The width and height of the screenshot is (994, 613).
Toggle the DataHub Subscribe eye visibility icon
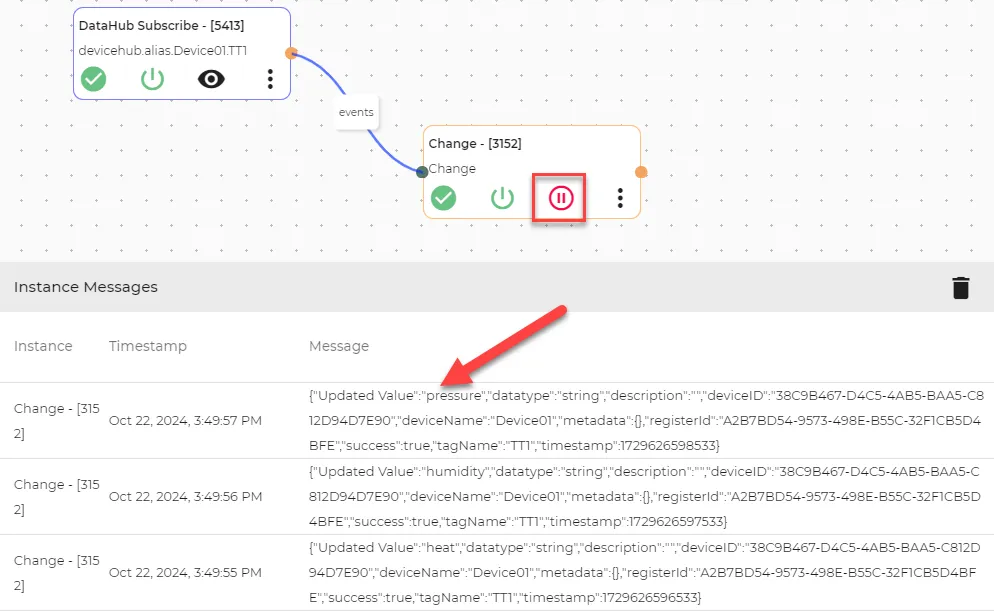pos(211,79)
